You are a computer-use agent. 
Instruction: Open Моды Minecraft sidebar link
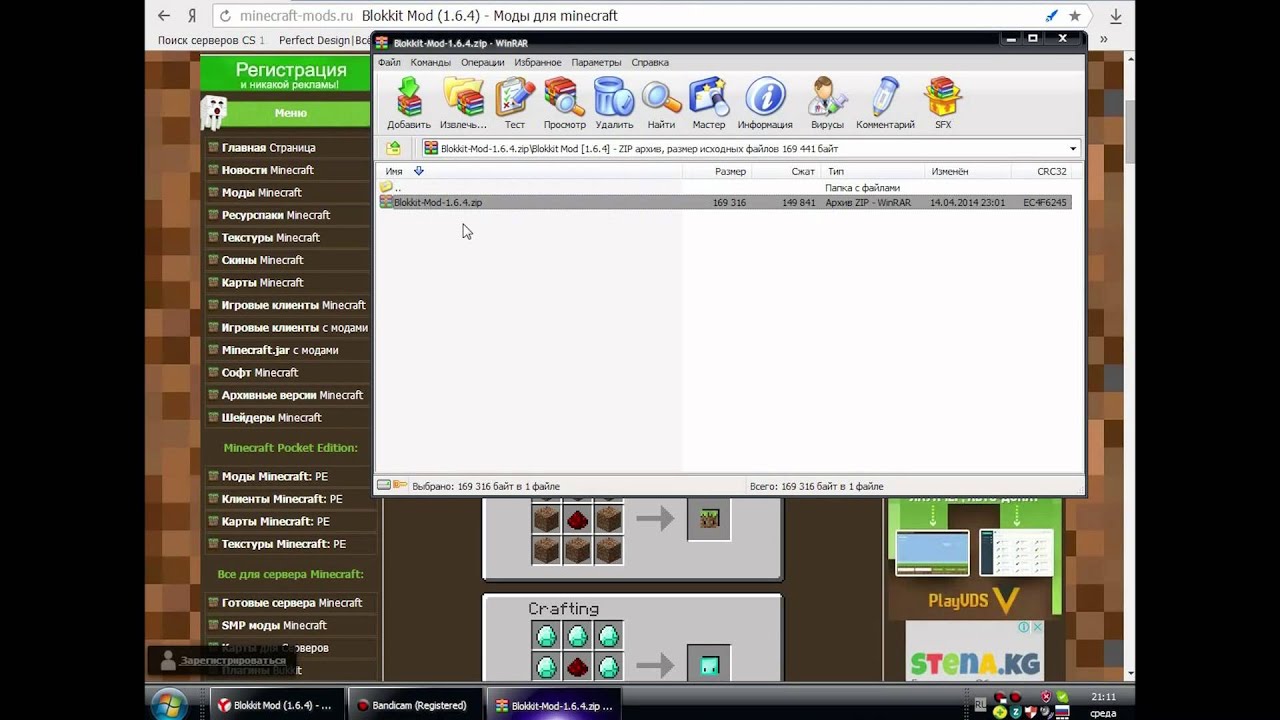point(261,192)
